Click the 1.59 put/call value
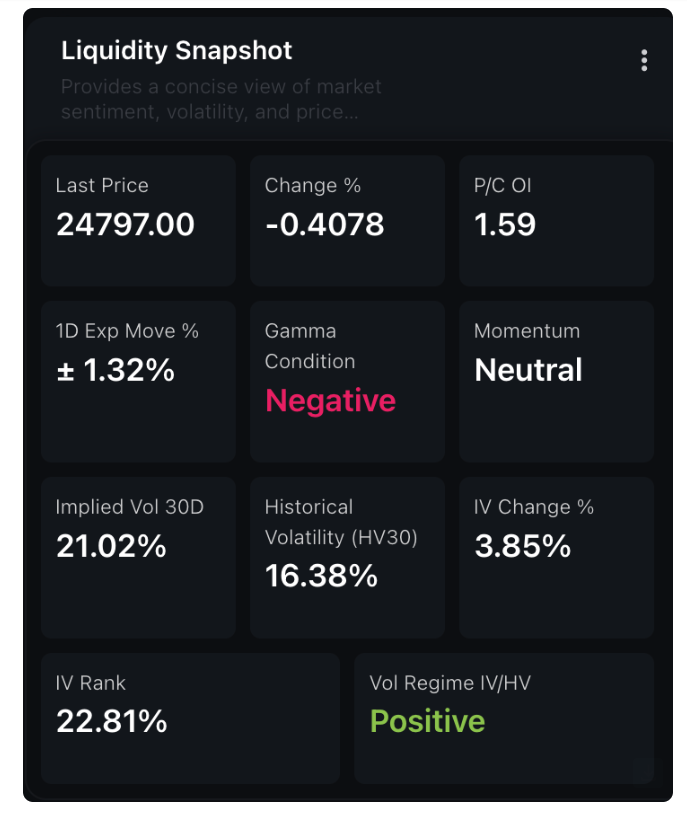687x815 pixels. pos(505,224)
